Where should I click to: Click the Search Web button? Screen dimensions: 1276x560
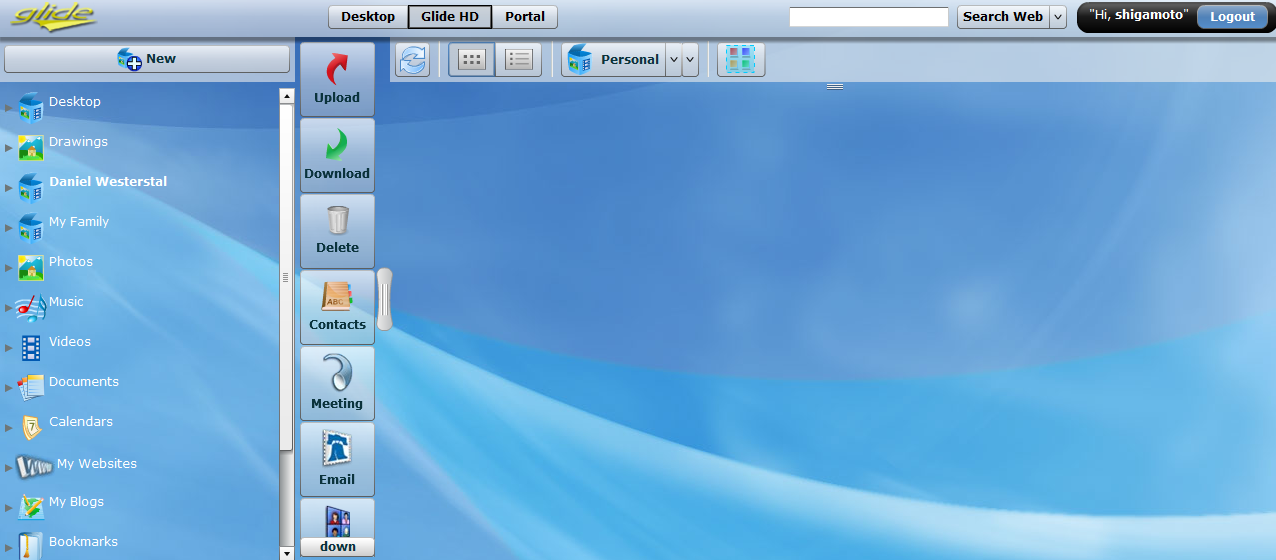[x=1003, y=17]
